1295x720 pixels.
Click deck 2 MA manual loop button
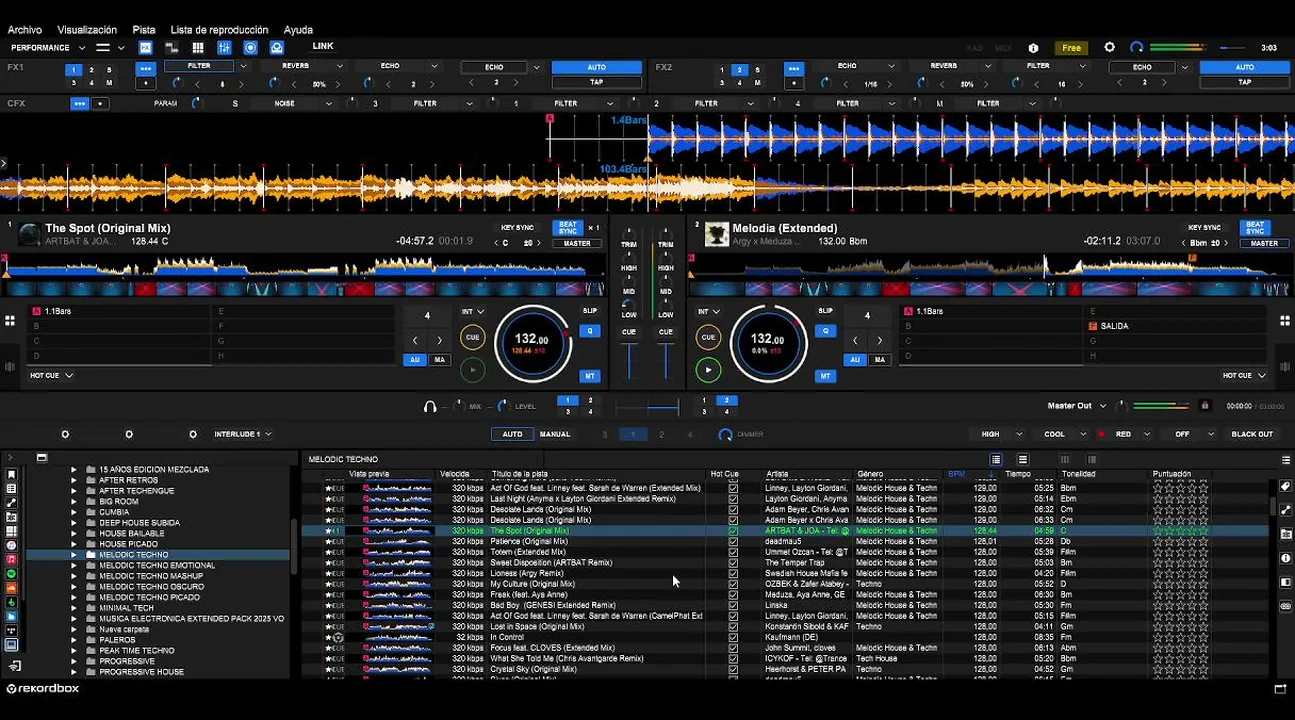[x=879, y=359]
